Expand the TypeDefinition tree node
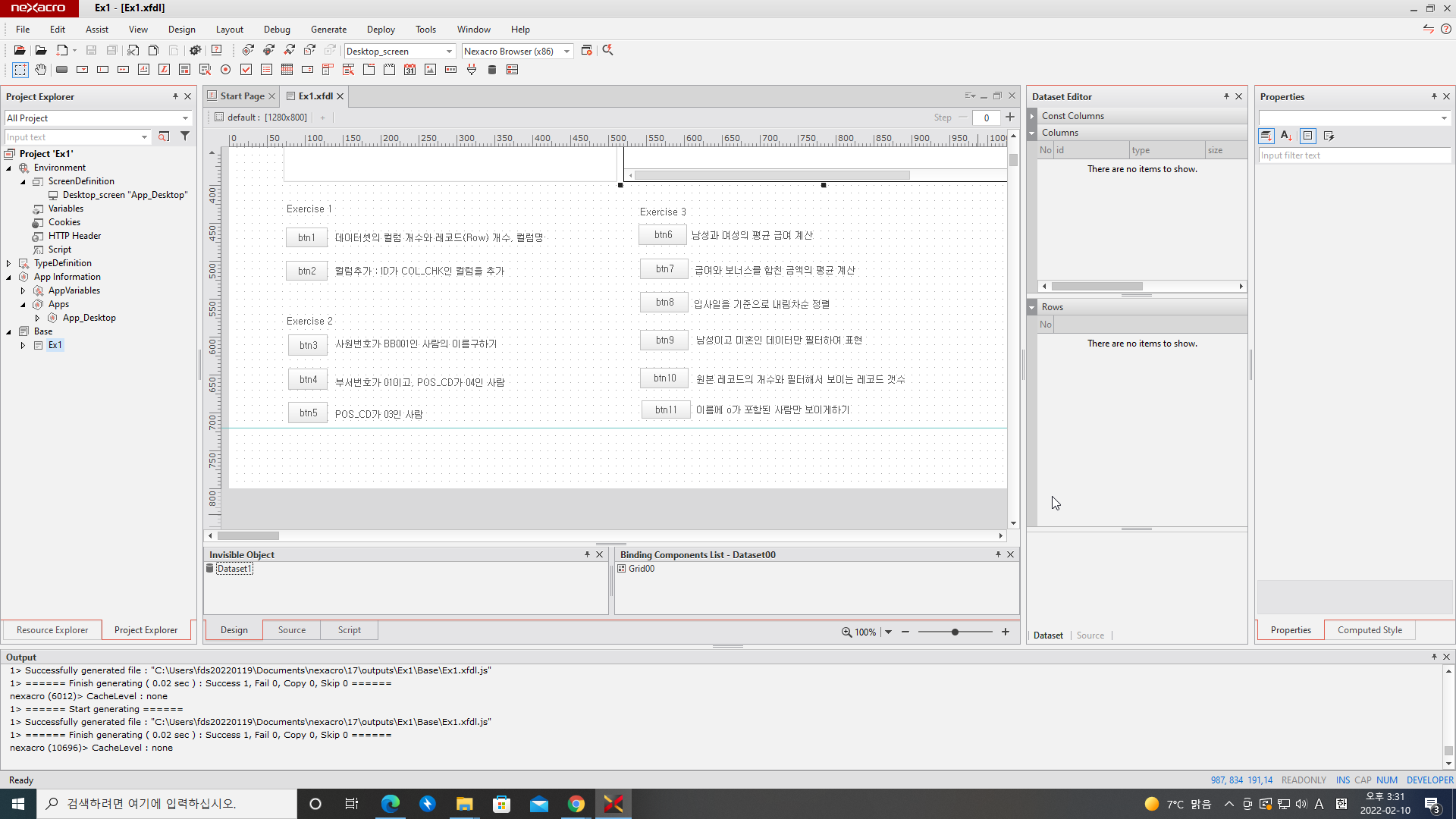This screenshot has height=819, width=1456. click(x=9, y=263)
